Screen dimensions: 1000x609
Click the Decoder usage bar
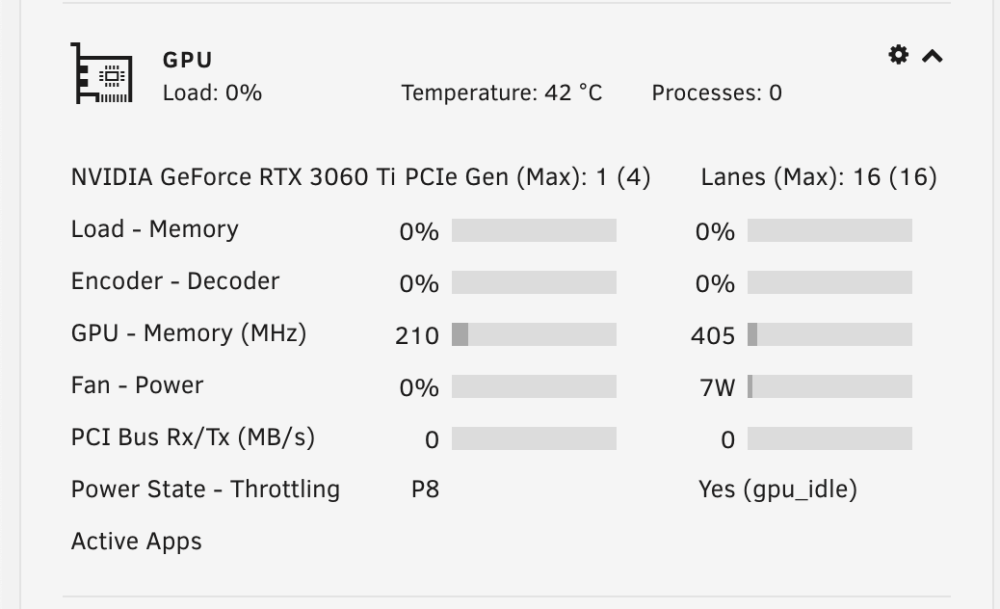830,282
